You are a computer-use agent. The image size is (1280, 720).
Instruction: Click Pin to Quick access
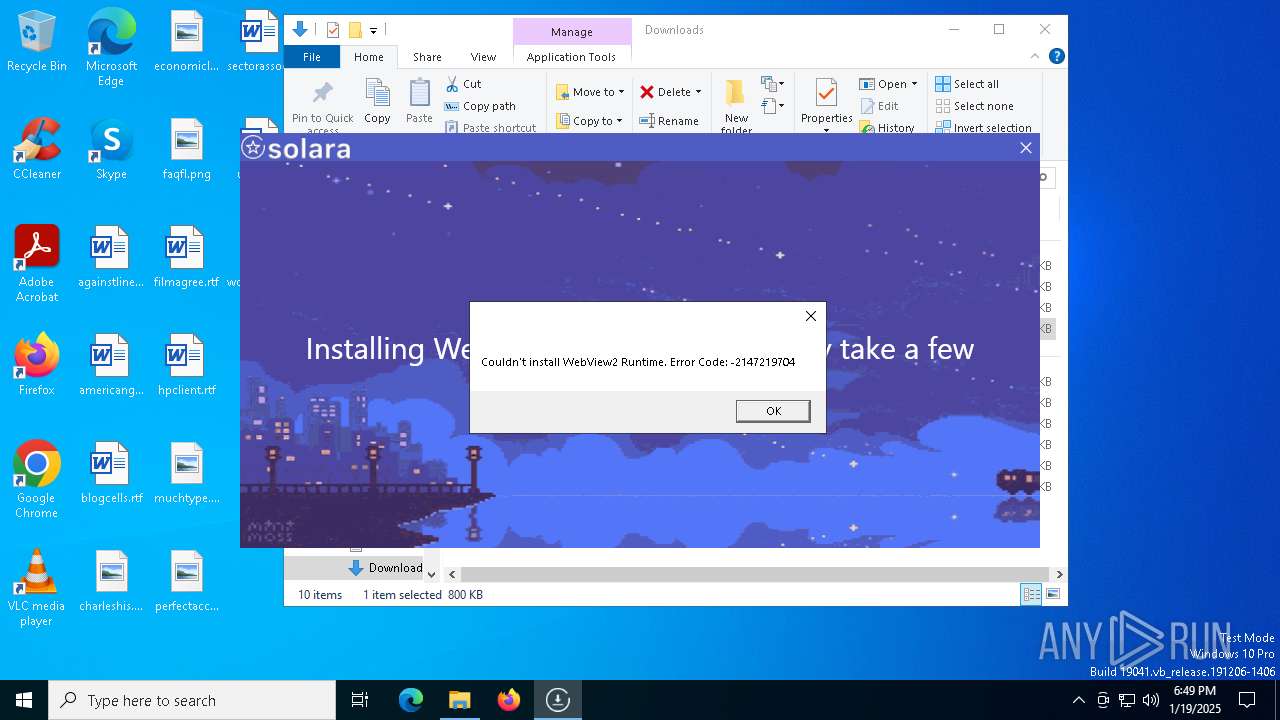point(322,106)
